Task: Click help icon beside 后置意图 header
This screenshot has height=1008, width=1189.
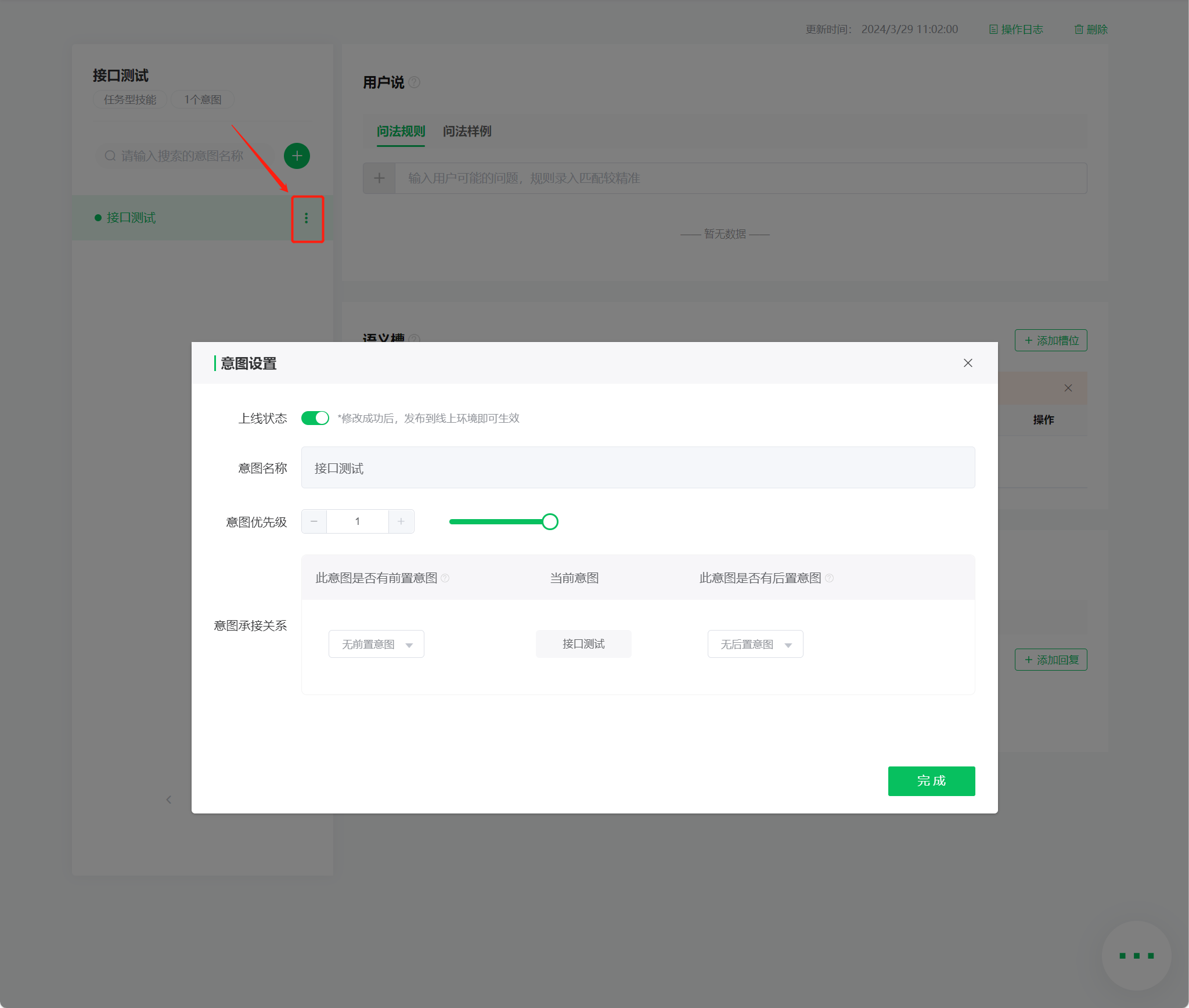Action: click(830, 578)
